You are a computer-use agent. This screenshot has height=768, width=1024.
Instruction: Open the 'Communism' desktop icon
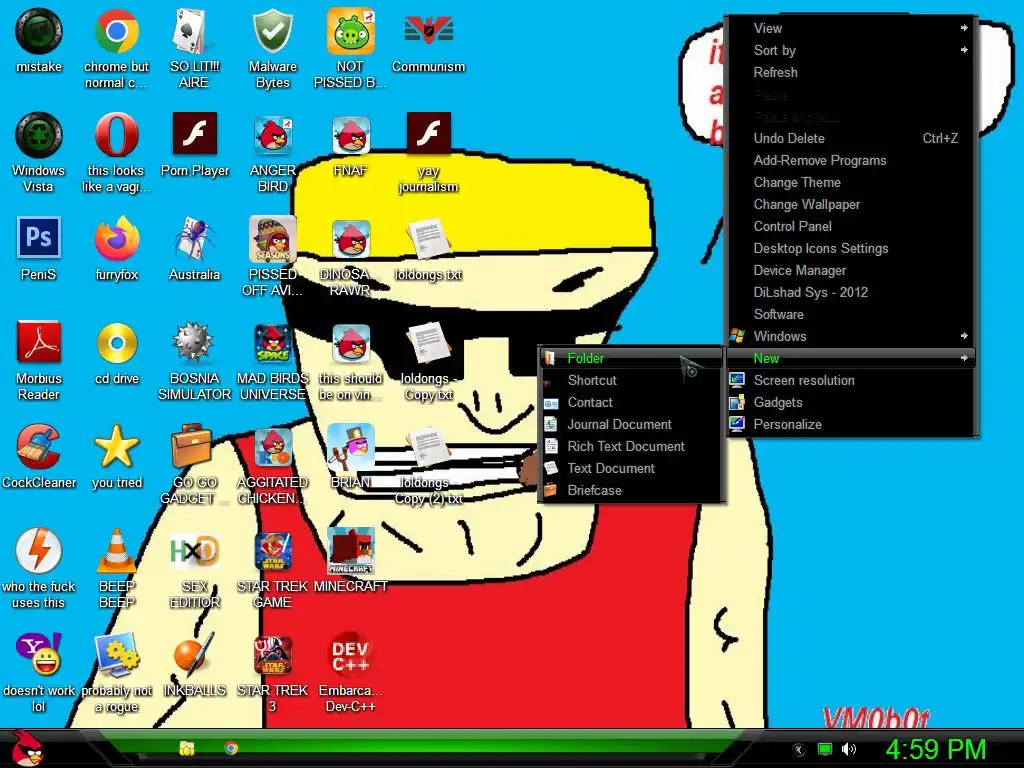tap(428, 31)
